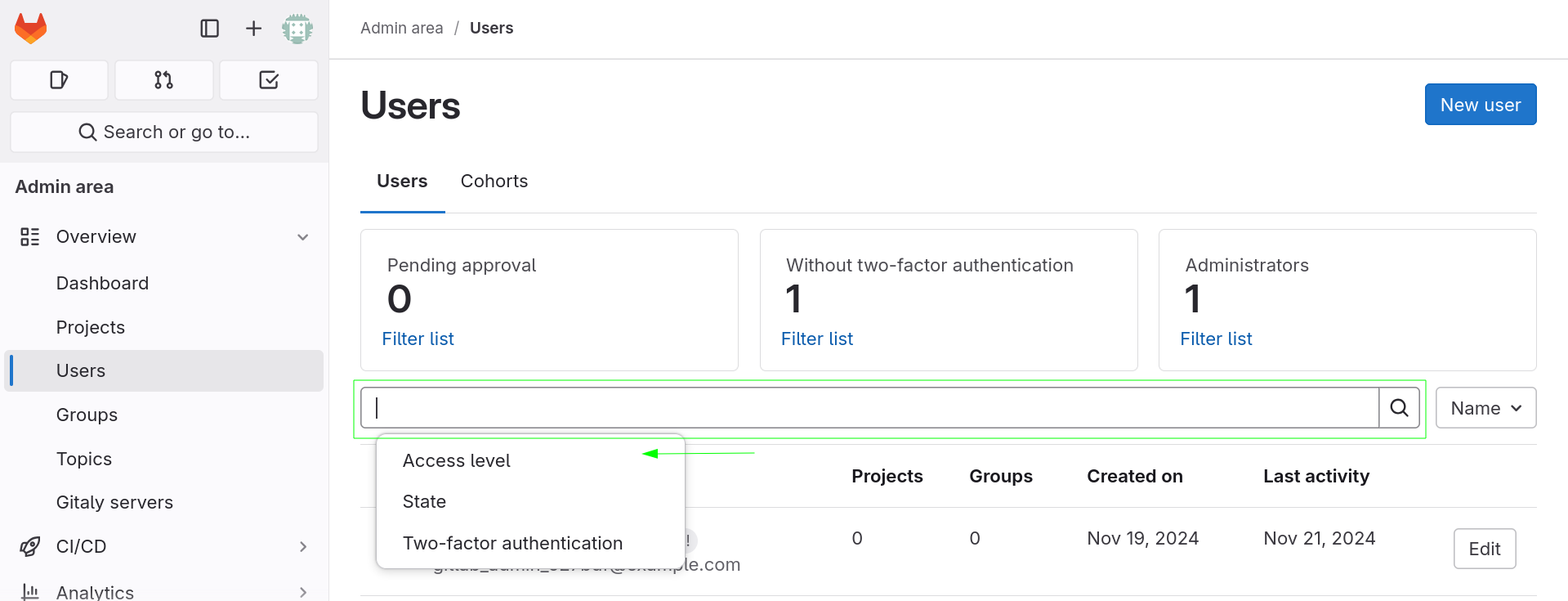Open Topics in the sidebar
The width and height of the screenshot is (1568, 601).
point(164,459)
